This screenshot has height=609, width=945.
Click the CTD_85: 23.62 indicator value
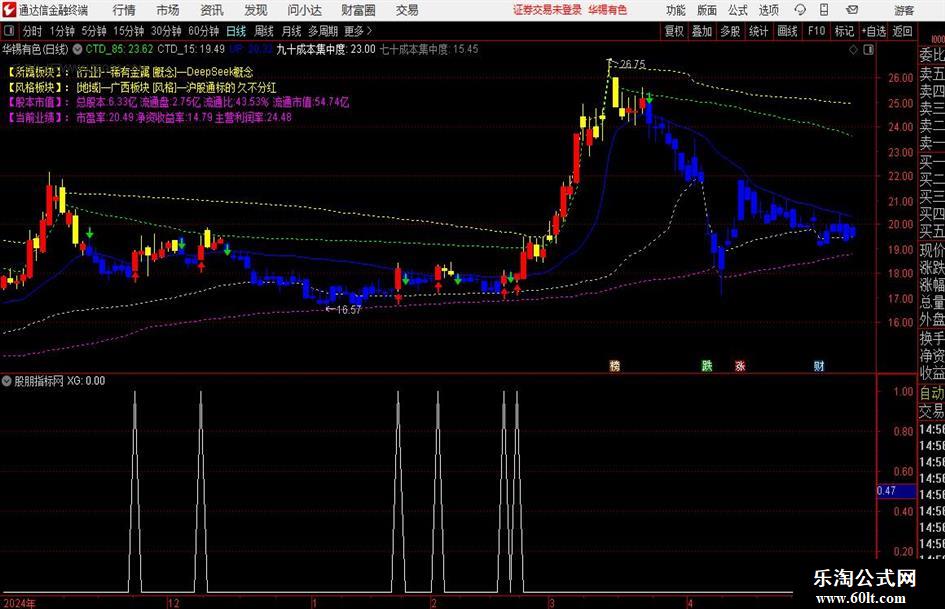(x=119, y=49)
